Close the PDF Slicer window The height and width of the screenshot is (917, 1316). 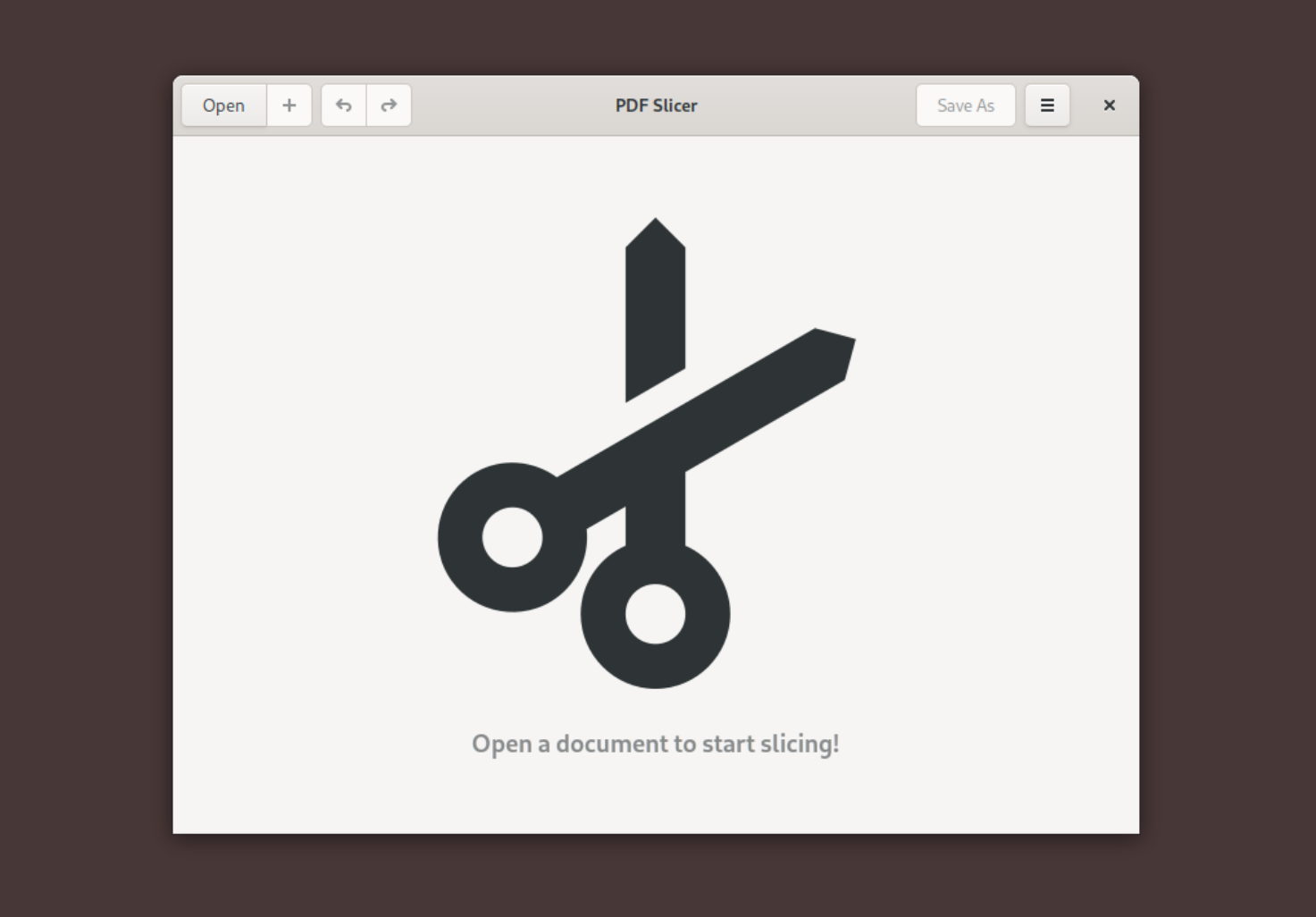click(x=1110, y=105)
